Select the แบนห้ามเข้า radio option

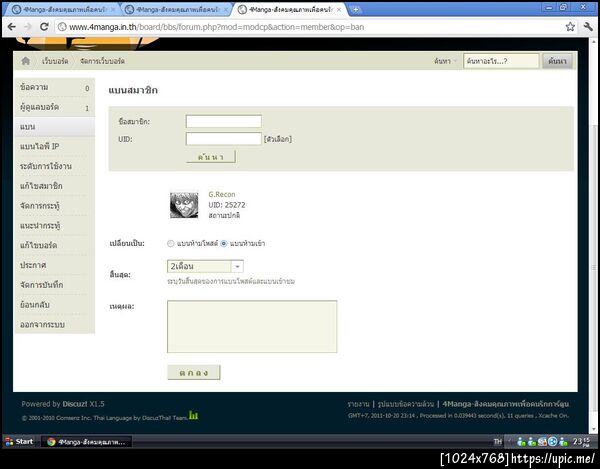[224, 243]
